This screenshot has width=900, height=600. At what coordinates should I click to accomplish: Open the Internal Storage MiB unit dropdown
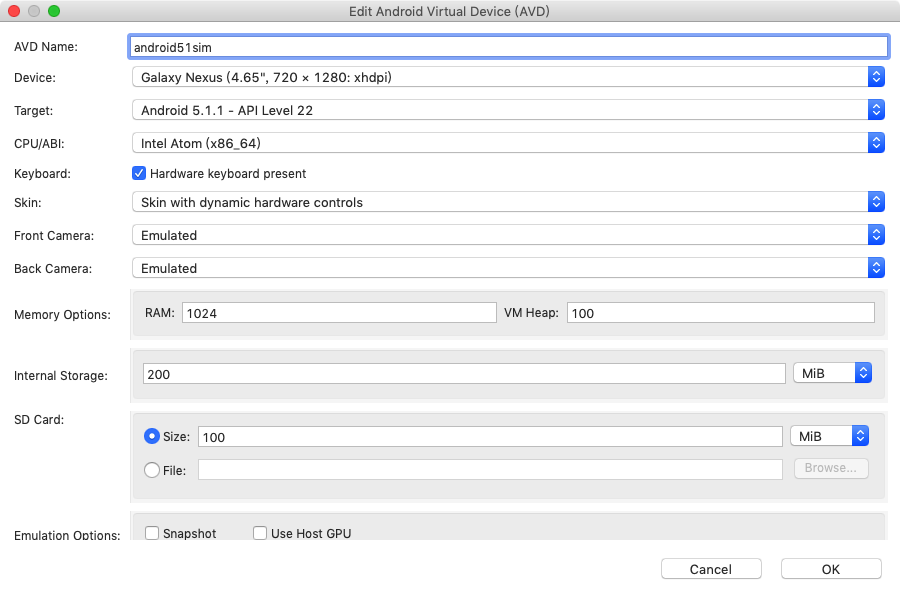(x=832, y=373)
